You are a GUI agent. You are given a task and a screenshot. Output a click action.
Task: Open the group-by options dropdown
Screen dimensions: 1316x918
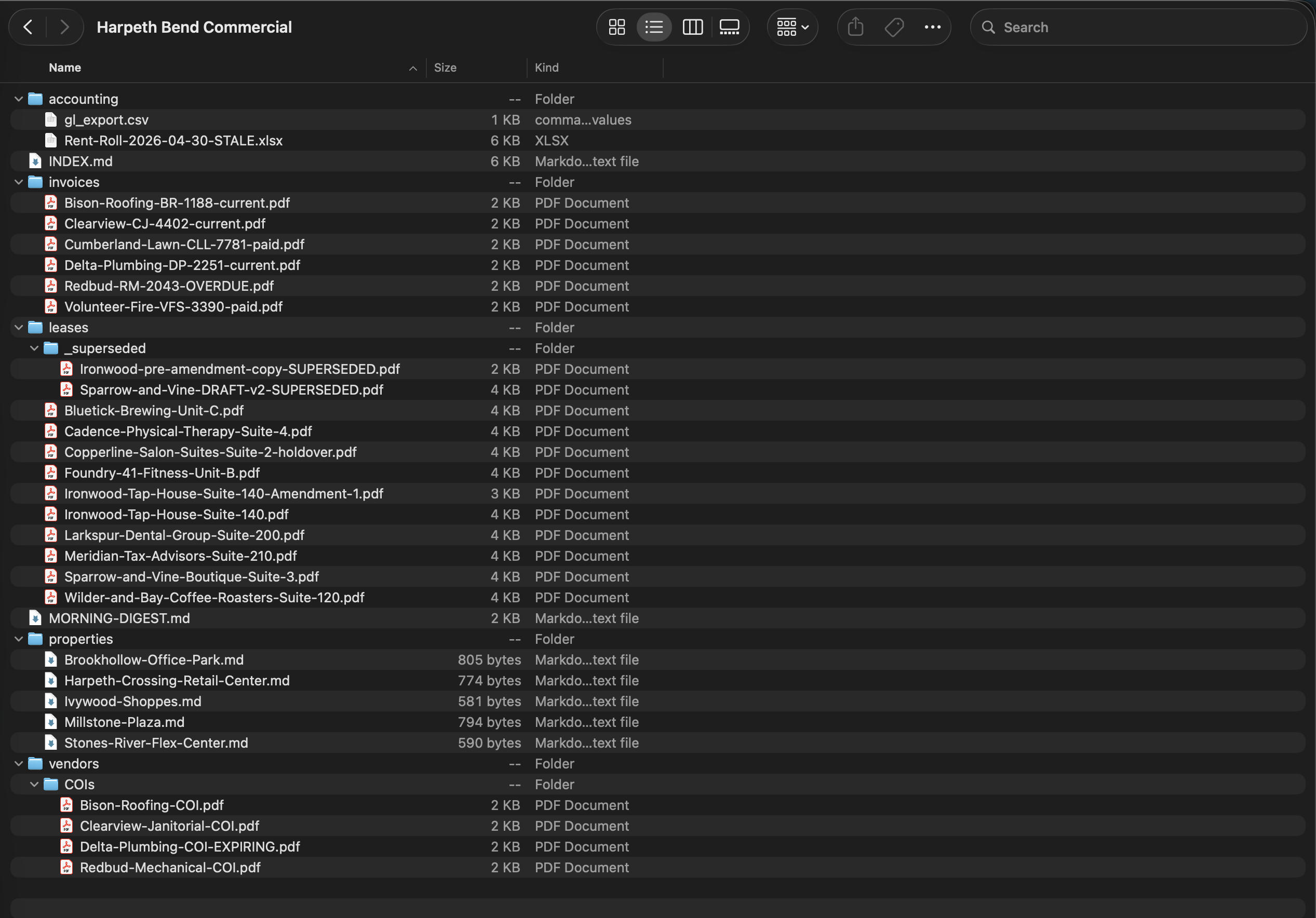[793, 27]
